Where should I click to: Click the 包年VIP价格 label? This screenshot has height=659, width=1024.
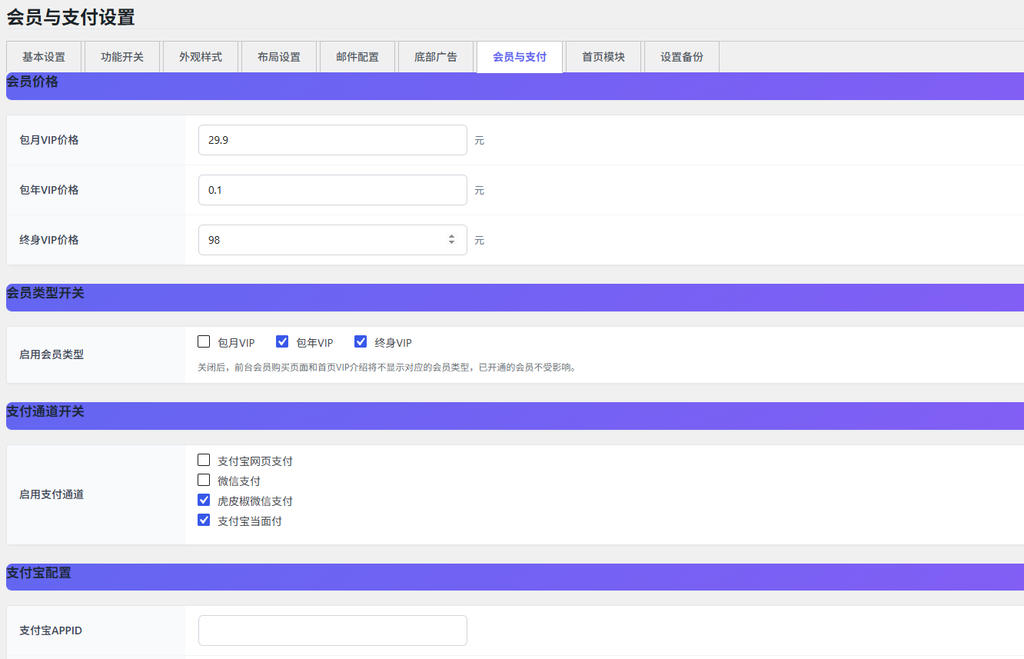point(49,190)
